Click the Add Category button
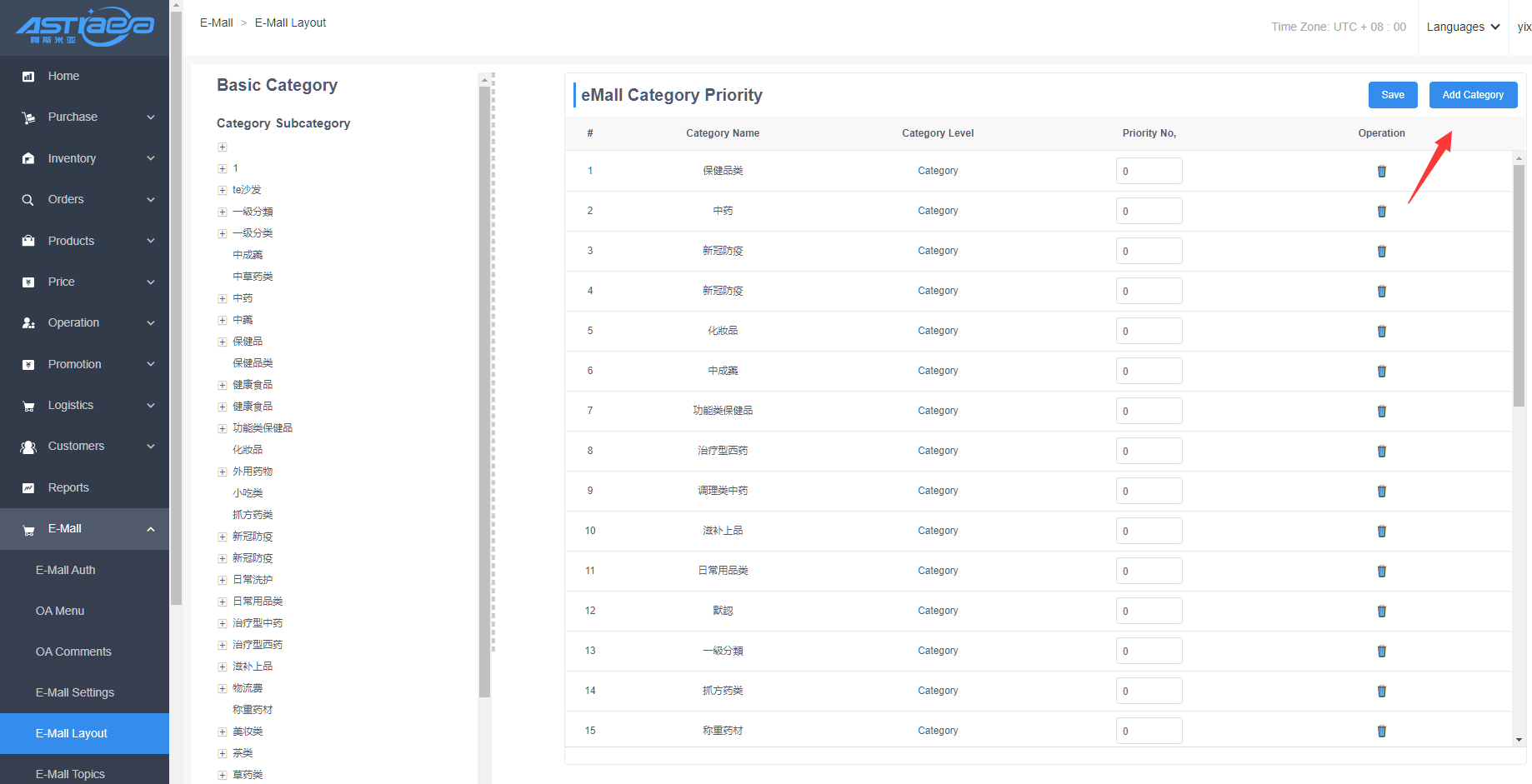Image resolution: width=1532 pixels, height=784 pixels. [x=1473, y=95]
